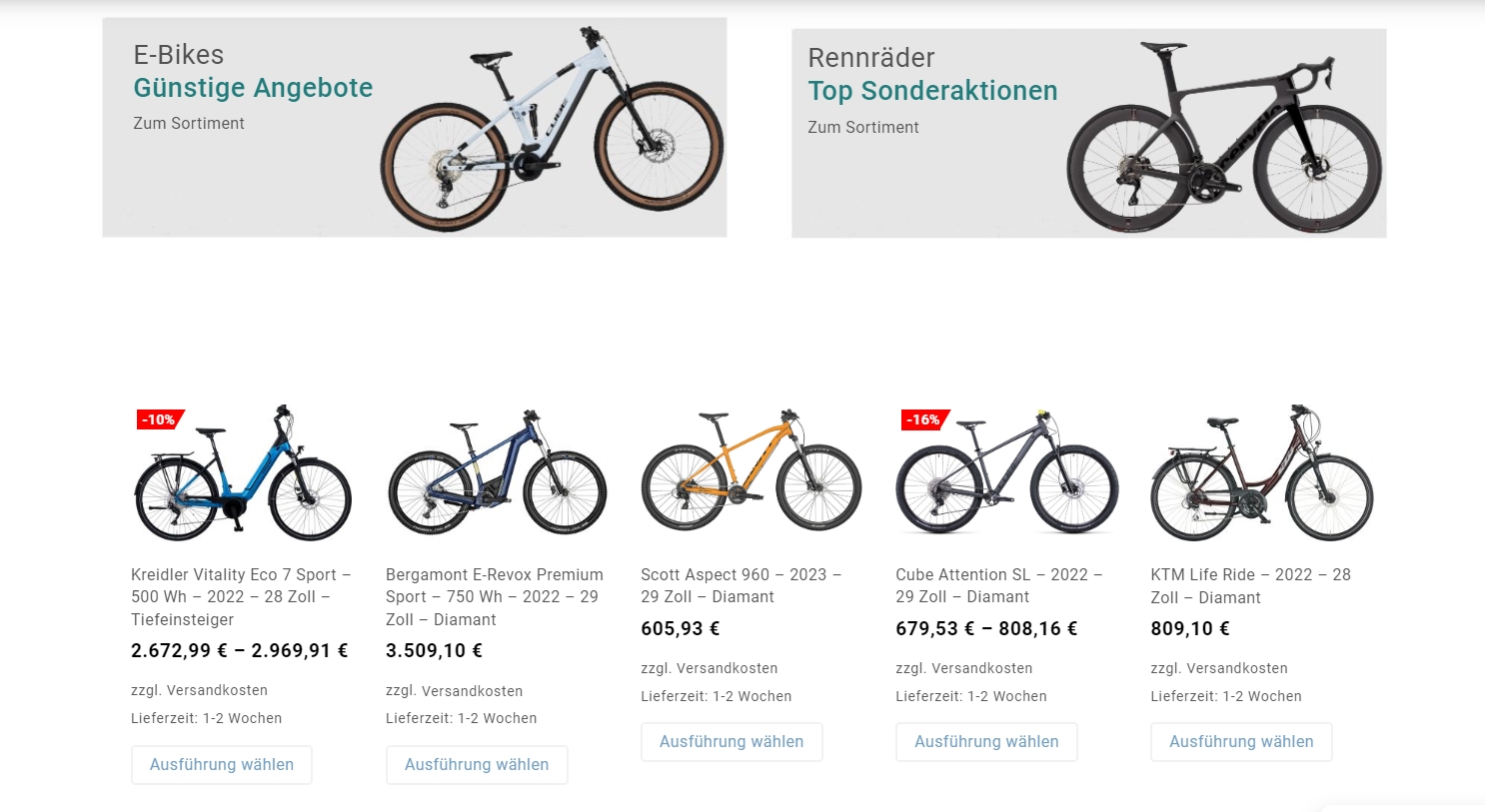This screenshot has height=812, width=1485.
Task: Open Bergamont E-Revox Premium Sport title link
Action: [495, 597]
